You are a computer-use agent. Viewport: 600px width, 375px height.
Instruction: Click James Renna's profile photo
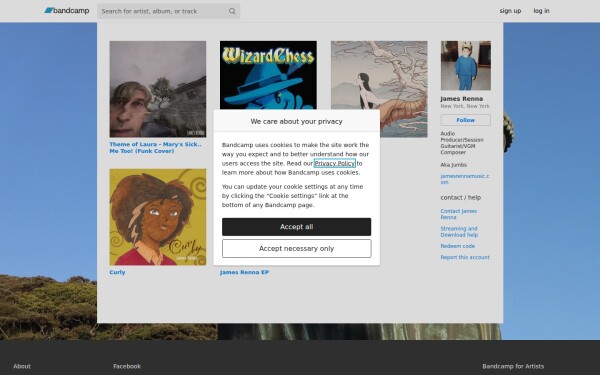click(x=465, y=65)
